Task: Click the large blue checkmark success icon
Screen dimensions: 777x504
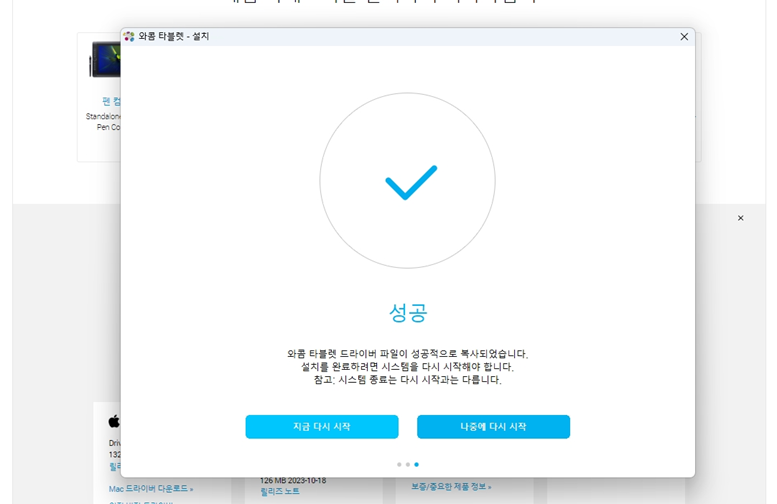Action: pyautogui.click(x=411, y=182)
